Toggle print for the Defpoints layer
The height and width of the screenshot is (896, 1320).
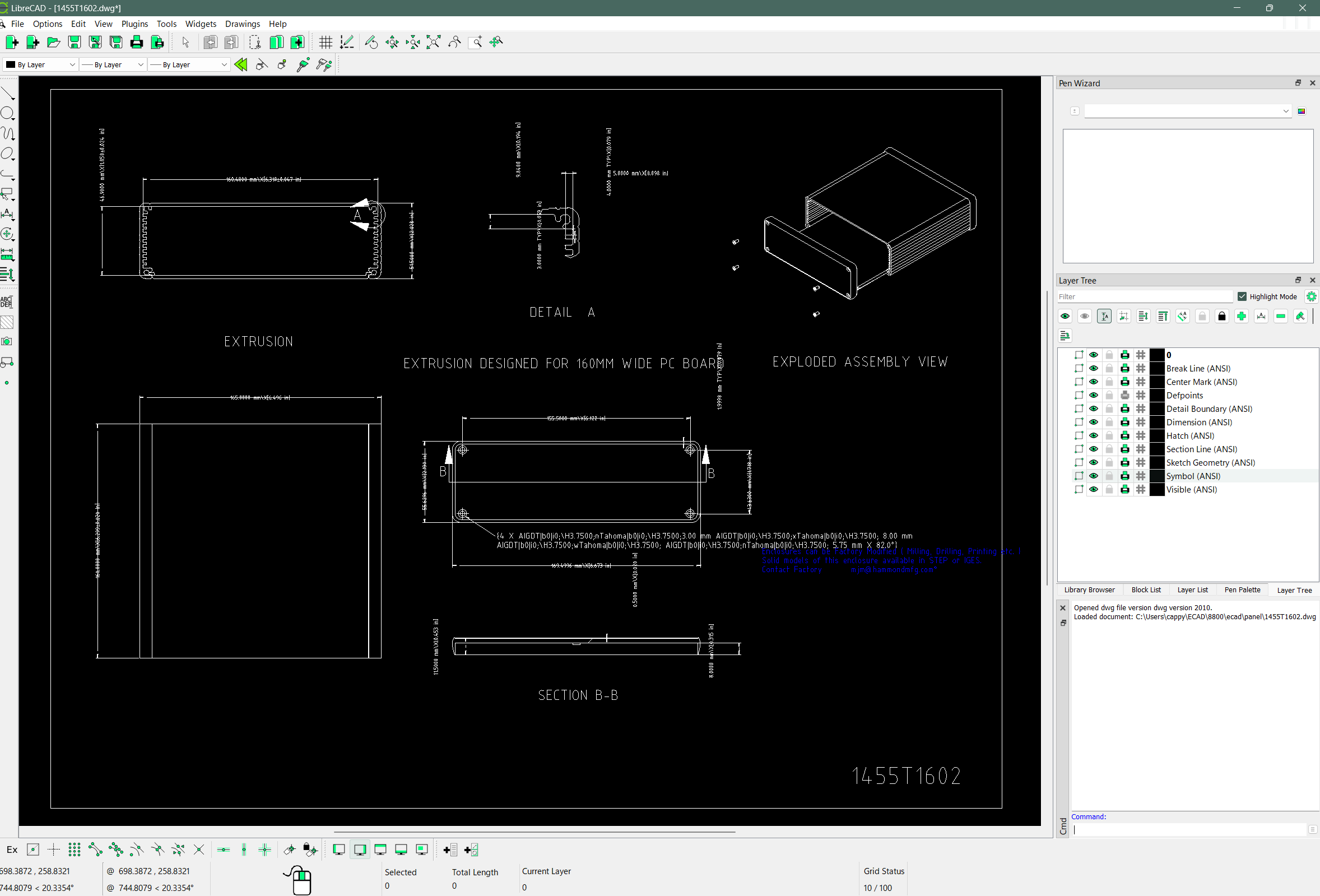1124,396
